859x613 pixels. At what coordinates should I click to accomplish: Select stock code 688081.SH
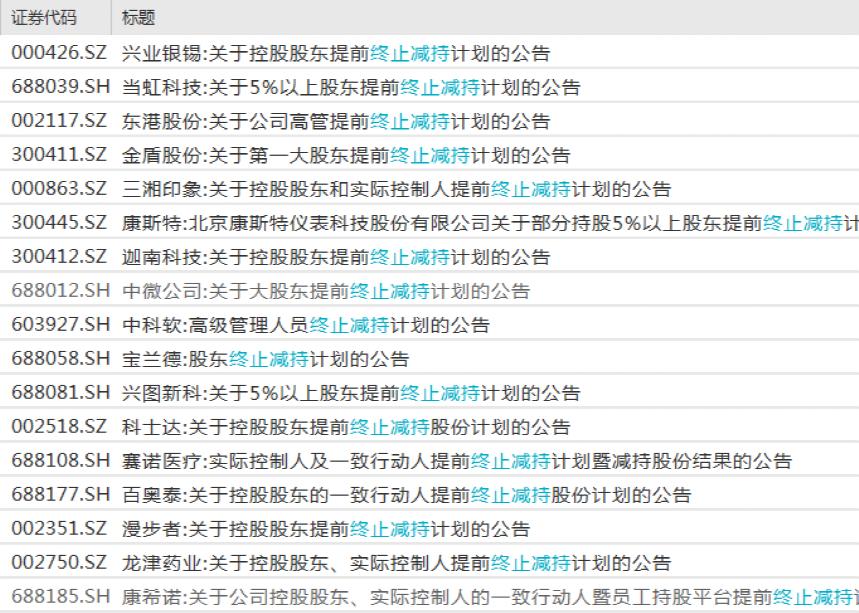[60, 392]
